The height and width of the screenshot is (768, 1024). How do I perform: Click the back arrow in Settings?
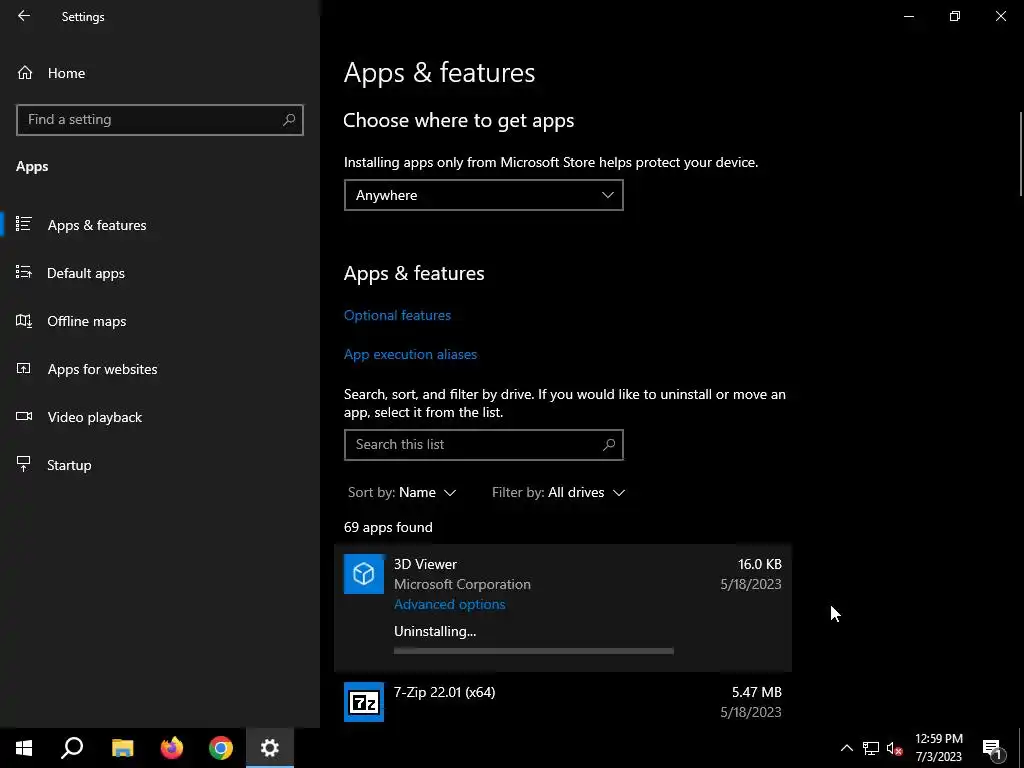click(x=24, y=16)
